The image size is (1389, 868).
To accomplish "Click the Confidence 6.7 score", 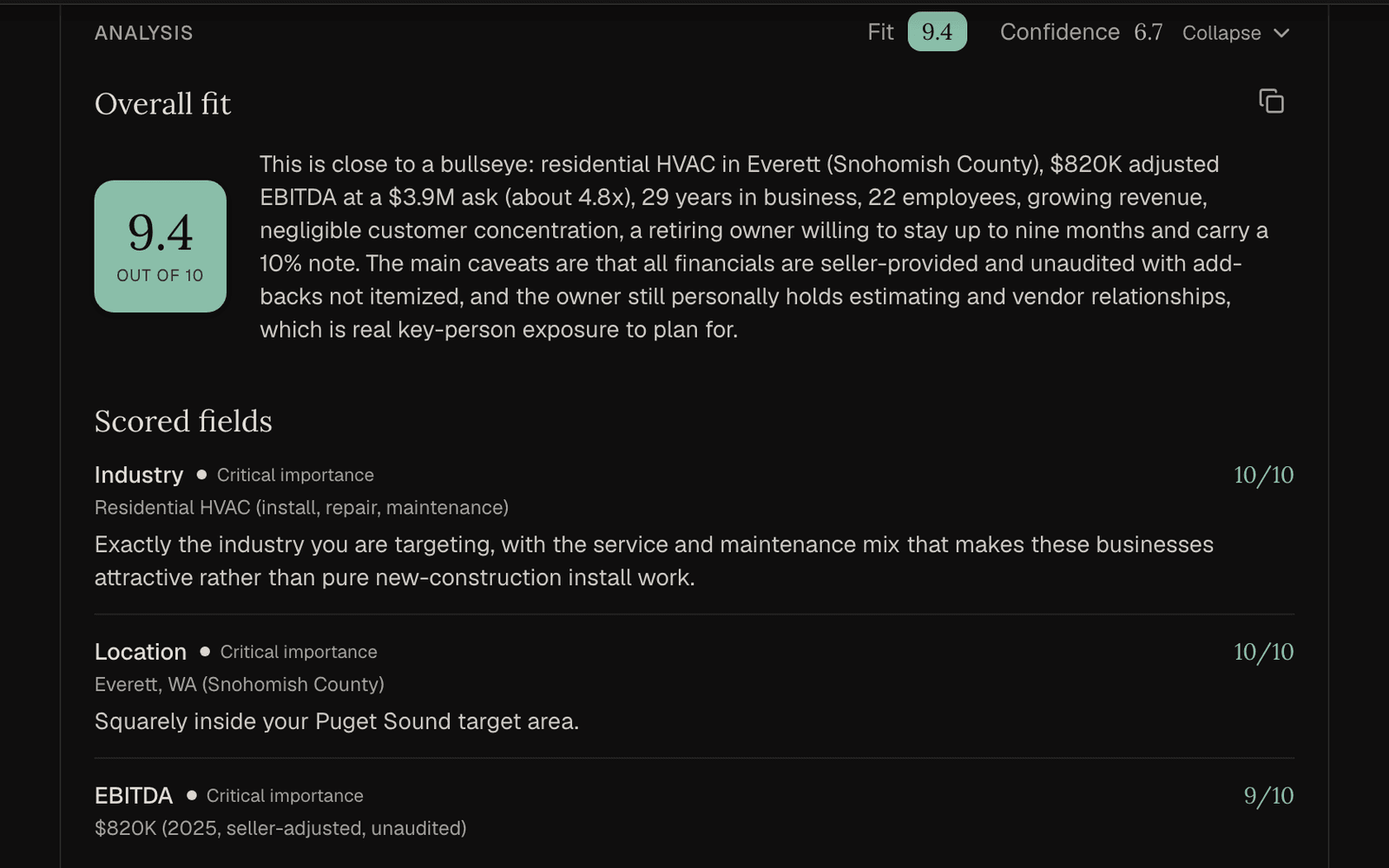I will pos(1082,32).
